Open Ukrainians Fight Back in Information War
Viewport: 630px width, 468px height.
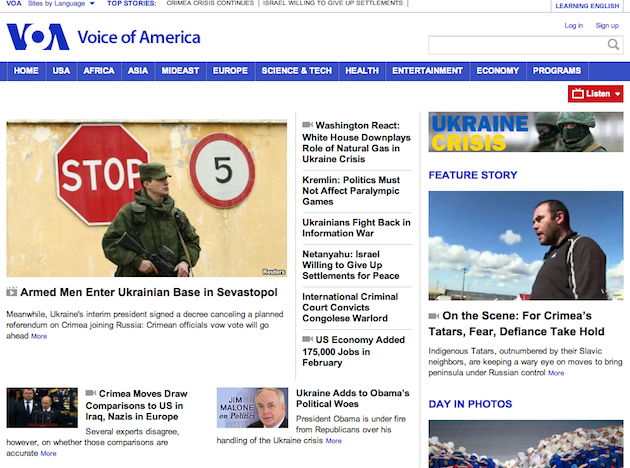356,228
